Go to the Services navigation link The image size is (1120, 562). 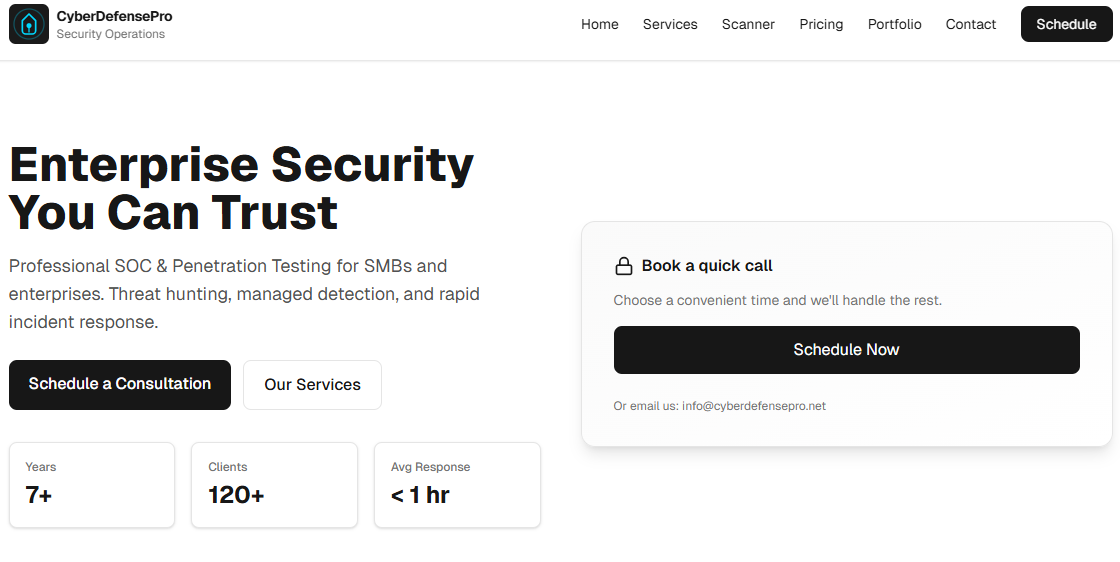[x=670, y=24]
